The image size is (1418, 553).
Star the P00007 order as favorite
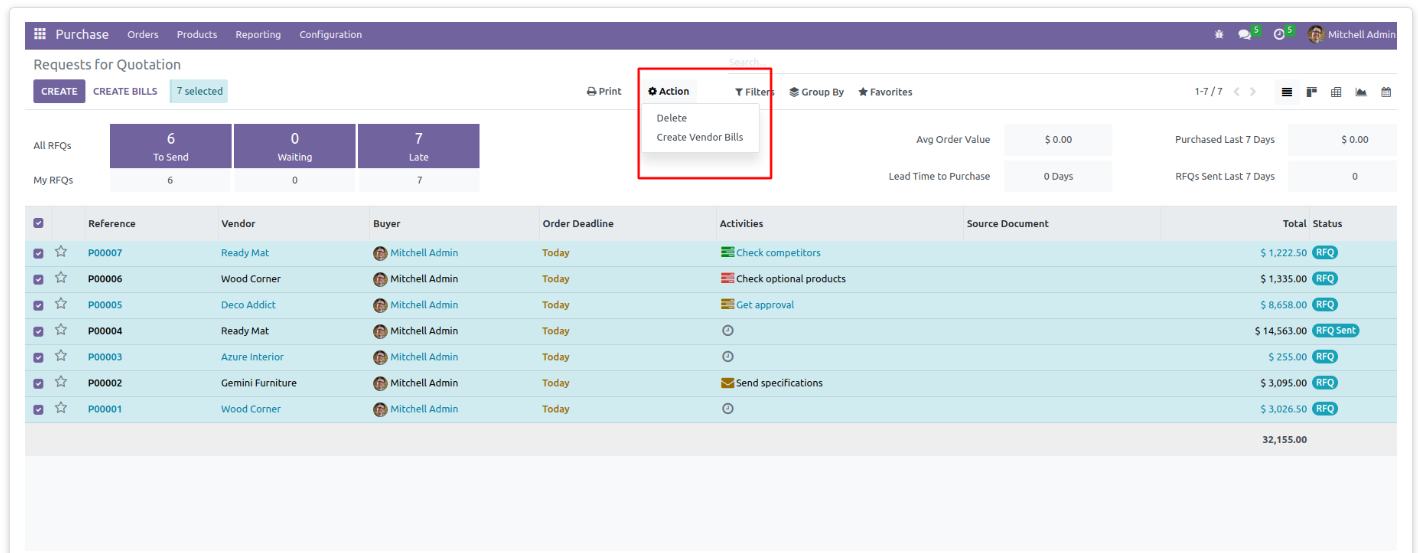[61, 252]
